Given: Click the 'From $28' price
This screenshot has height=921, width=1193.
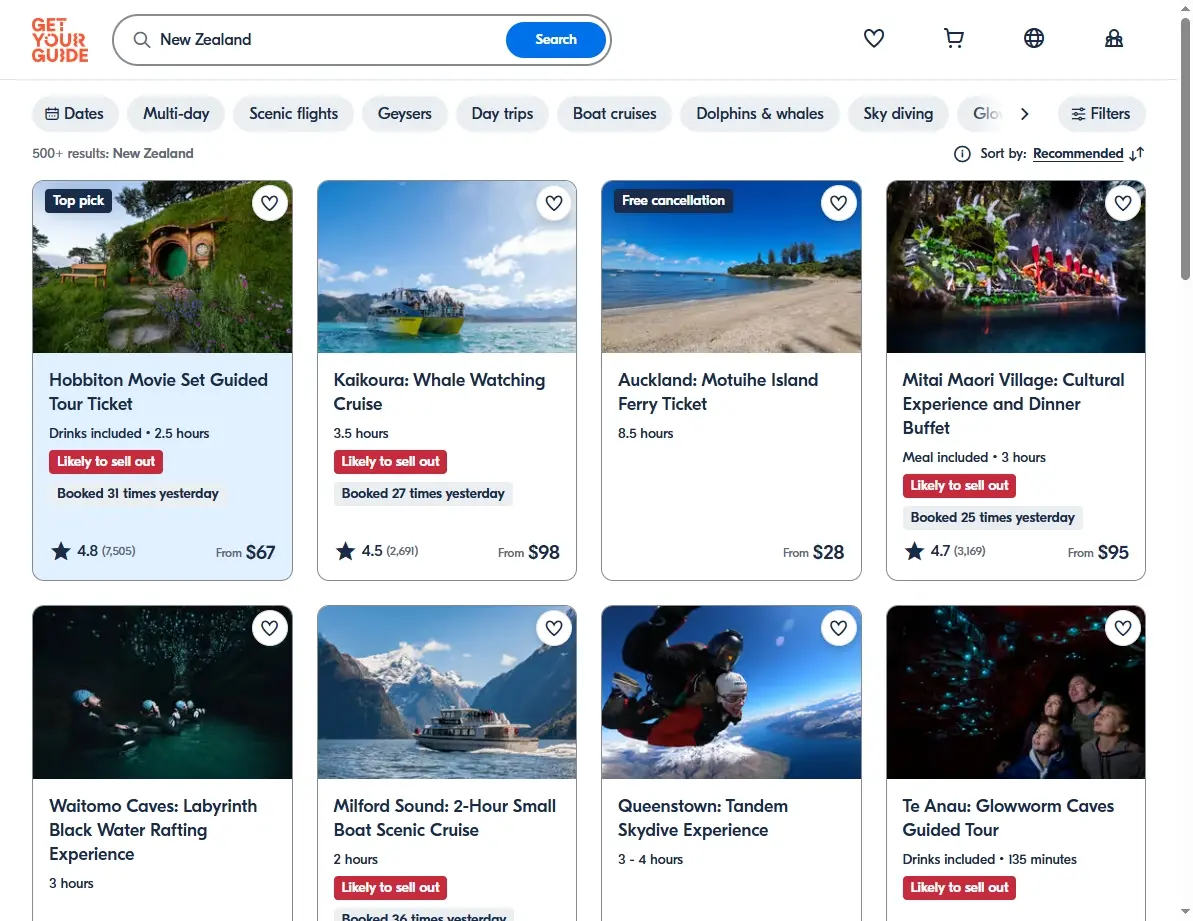Looking at the screenshot, I should (x=813, y=552).
